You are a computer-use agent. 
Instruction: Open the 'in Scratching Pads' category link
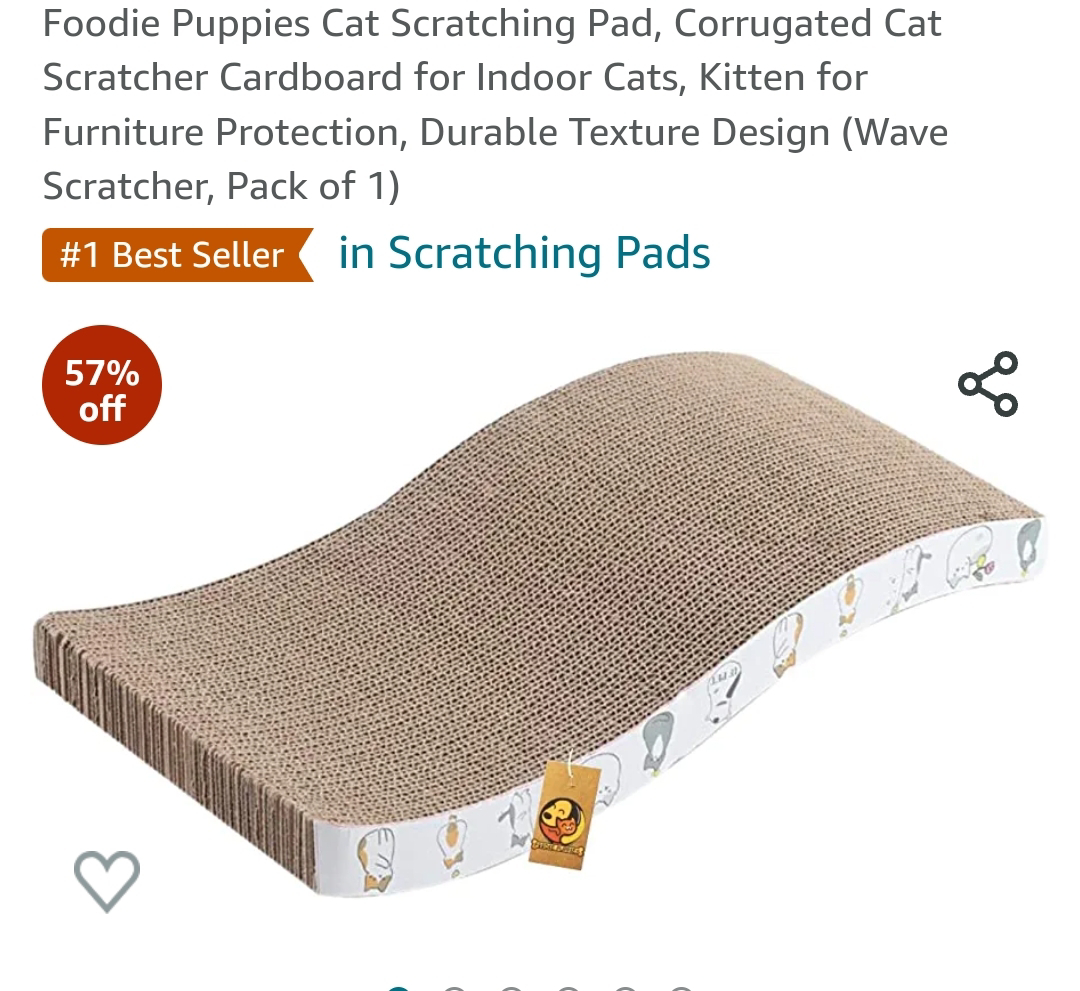pos(524,253)
